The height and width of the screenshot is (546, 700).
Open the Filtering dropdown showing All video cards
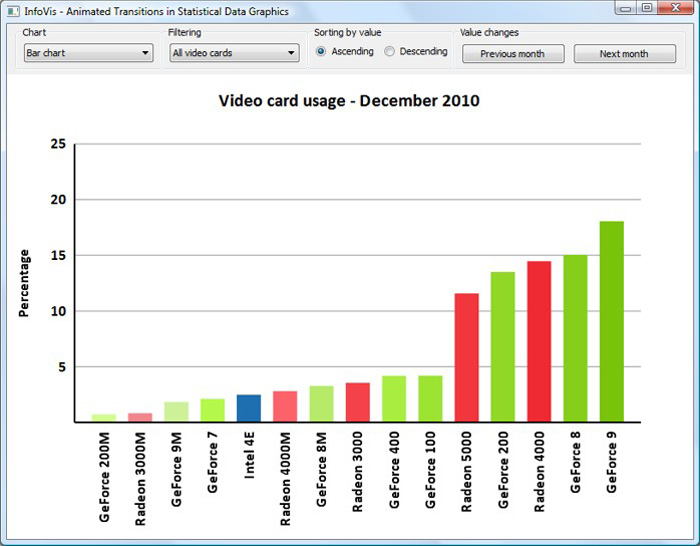[x=234, y=53]
